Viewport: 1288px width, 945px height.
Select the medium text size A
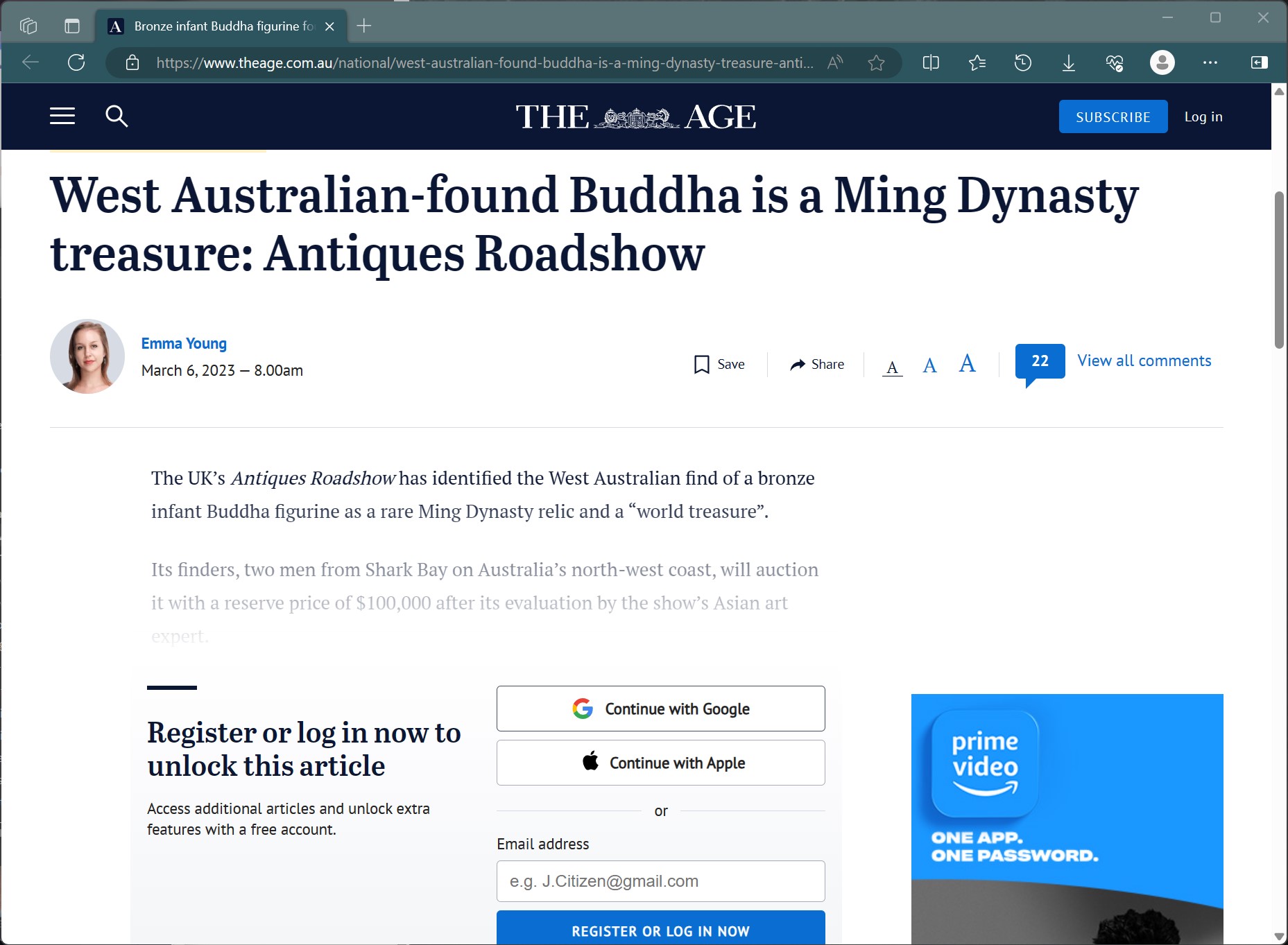pyautogui.click(x=929, y=365)
